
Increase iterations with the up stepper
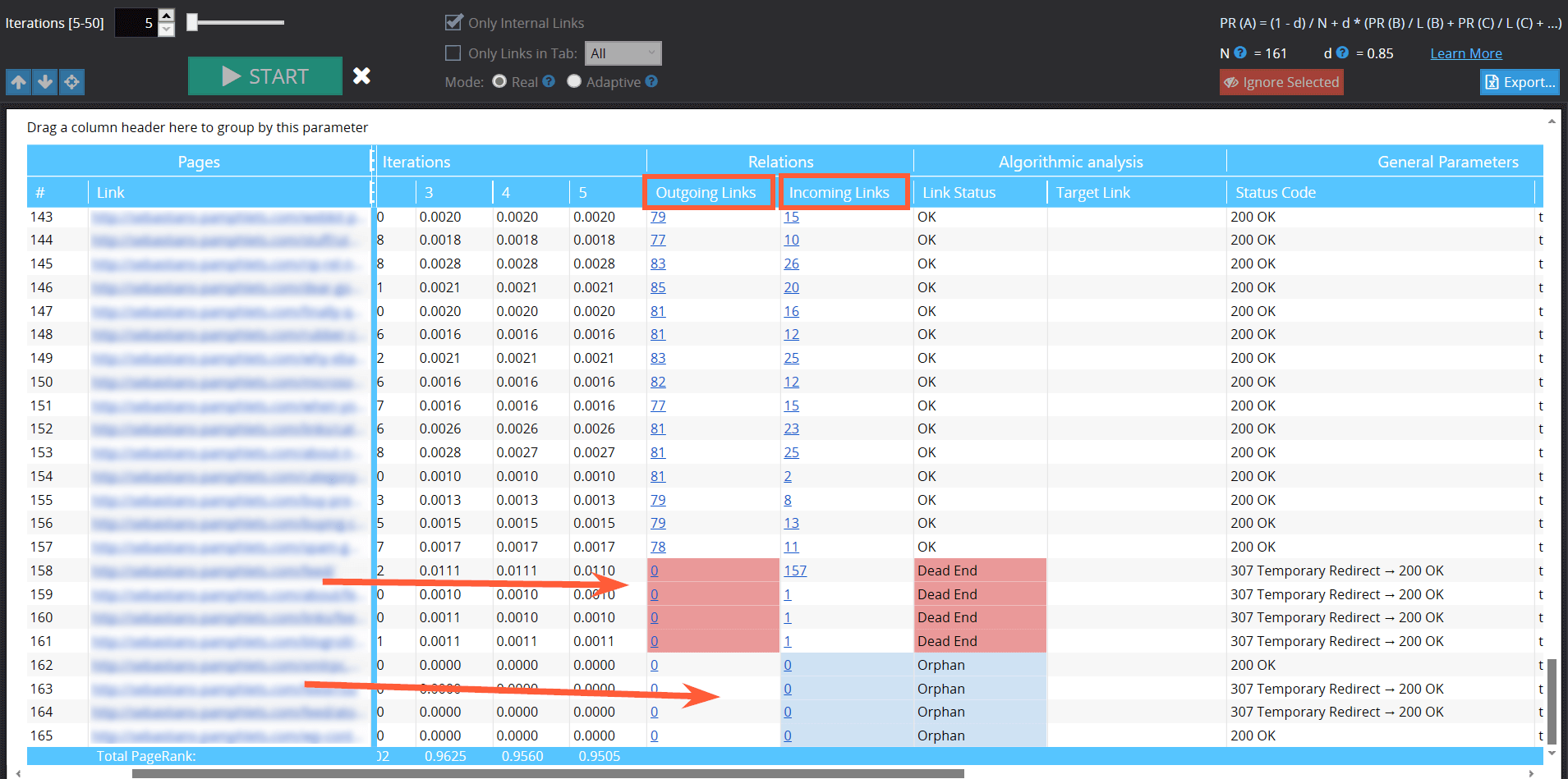pyautogui.click(x=167, y=16)
